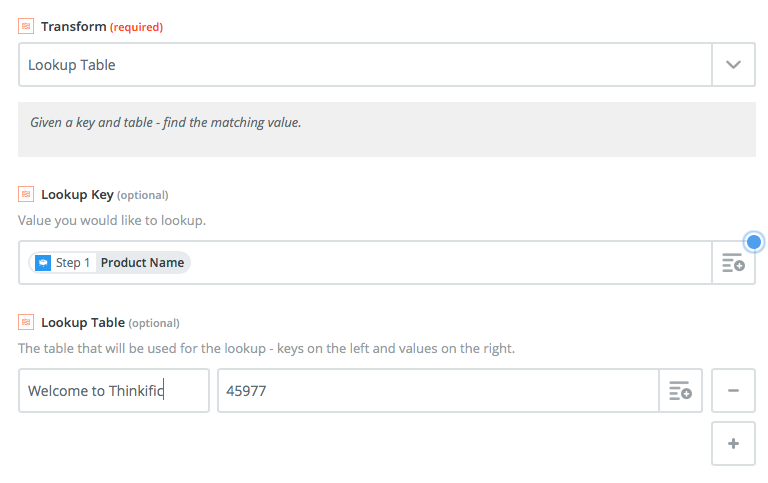Open the Transform dropdown chevron
768x483 pixels.
[733, 65]
